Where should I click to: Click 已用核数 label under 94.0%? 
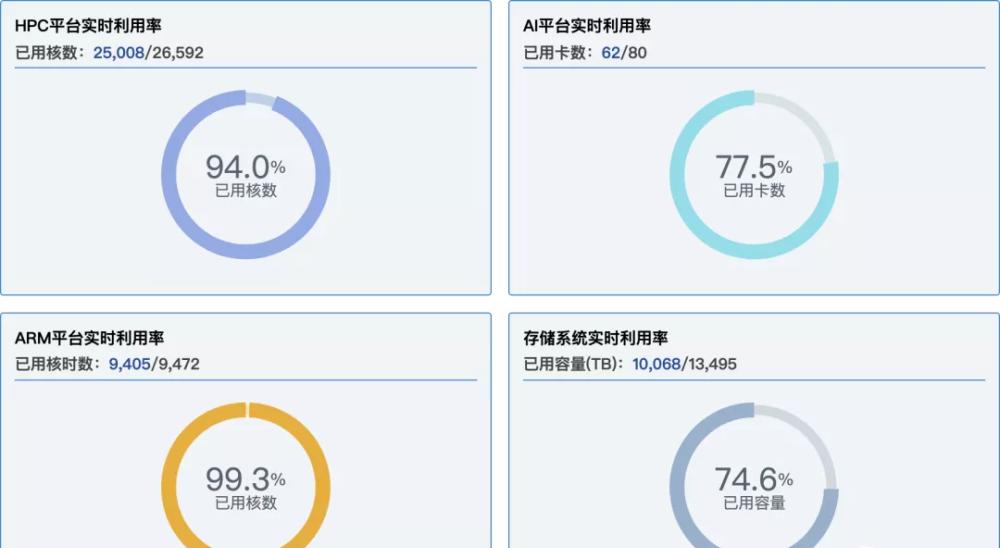tap(246, 190)
